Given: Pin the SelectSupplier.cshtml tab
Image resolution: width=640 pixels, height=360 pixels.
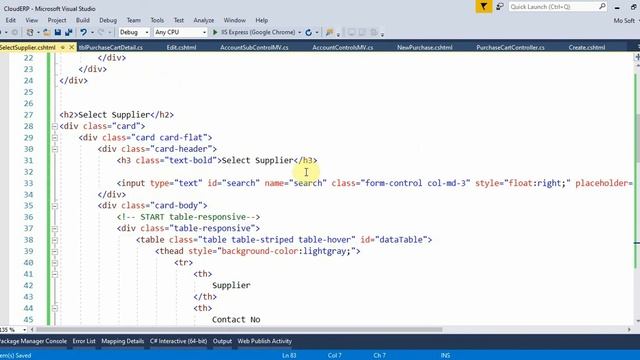Looking at the screenshot, I should (62, 47).
